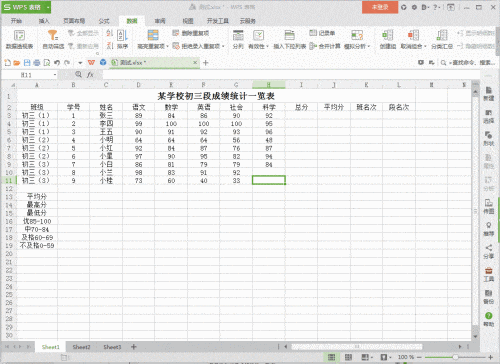Click the fx insert function icon
Image resolution: width=500 pixels, height=364 pixels.
pyautogui.click(x=90, y=75)
